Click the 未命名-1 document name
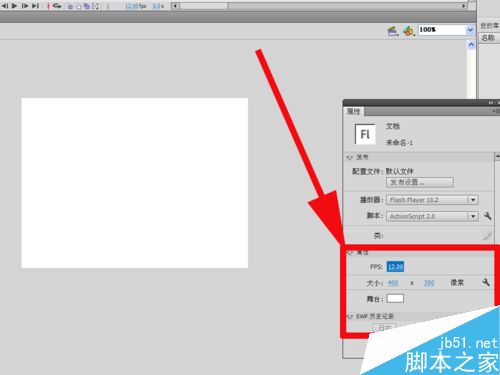Screen dimensions: 500x375 [399, 143]
